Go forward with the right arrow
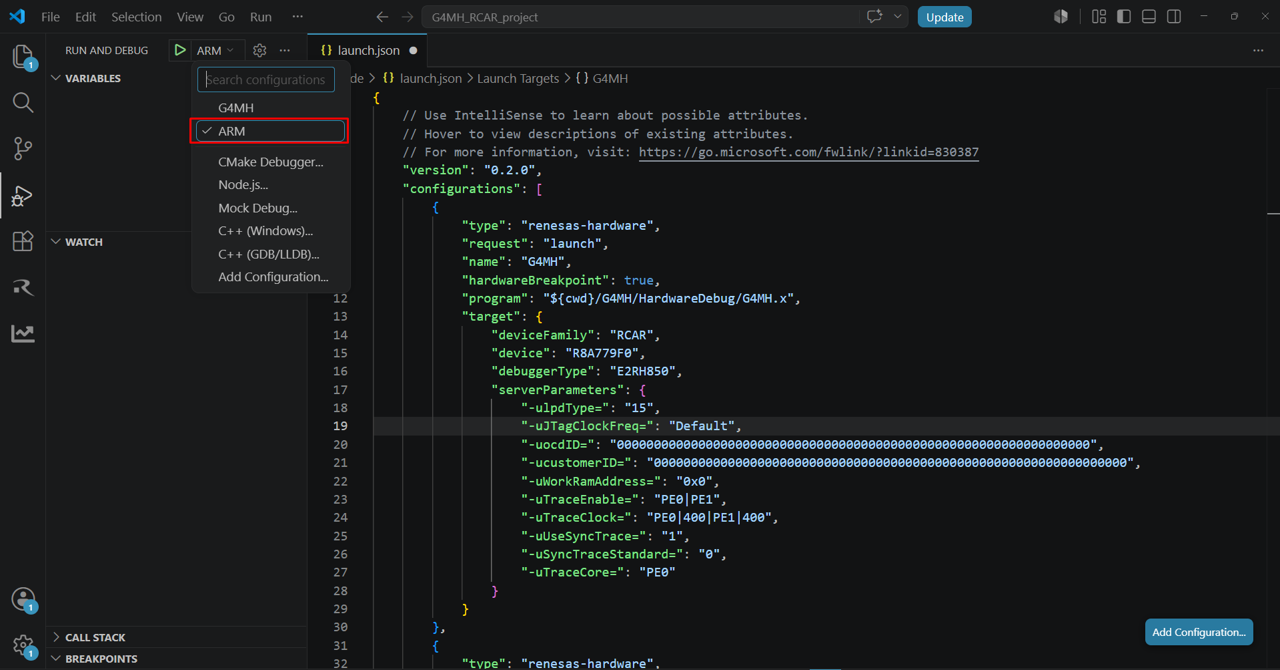 click(407, 17)
